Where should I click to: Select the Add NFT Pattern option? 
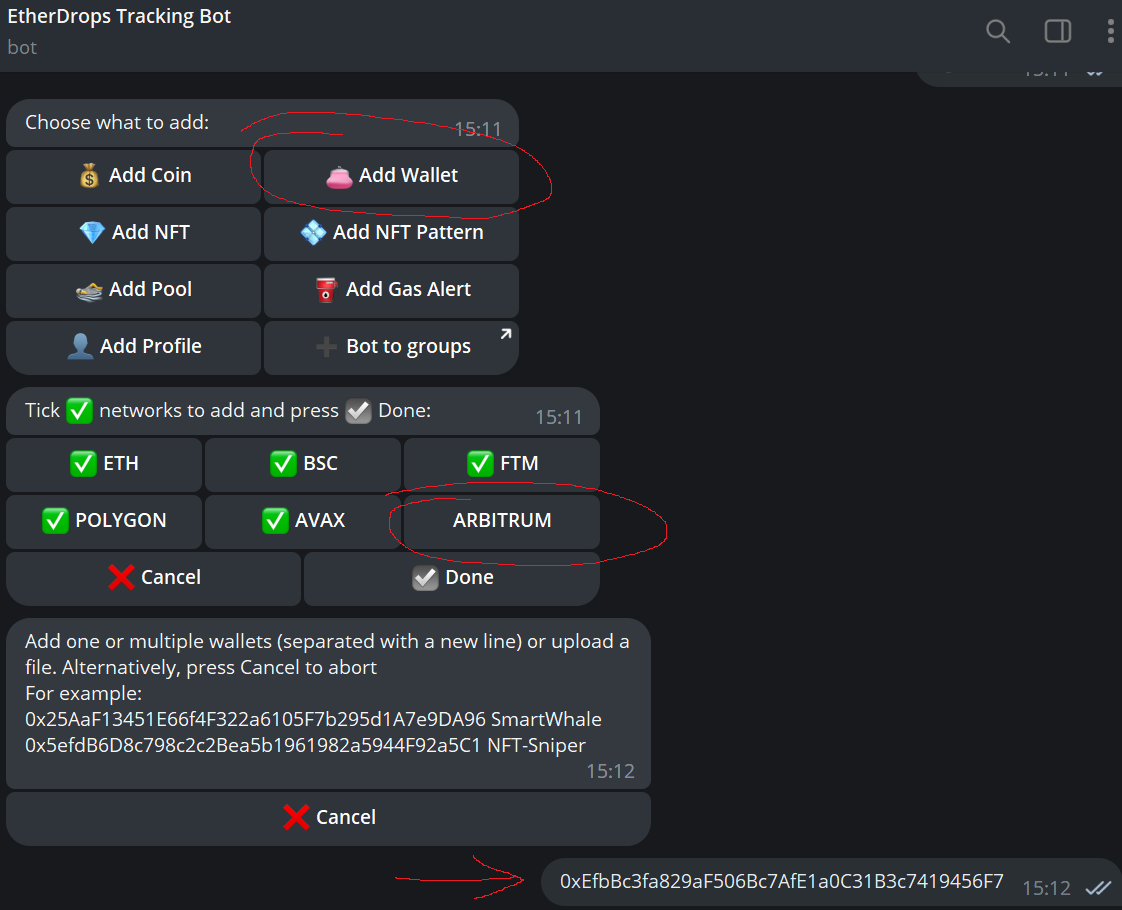click(x=391, y=233)
